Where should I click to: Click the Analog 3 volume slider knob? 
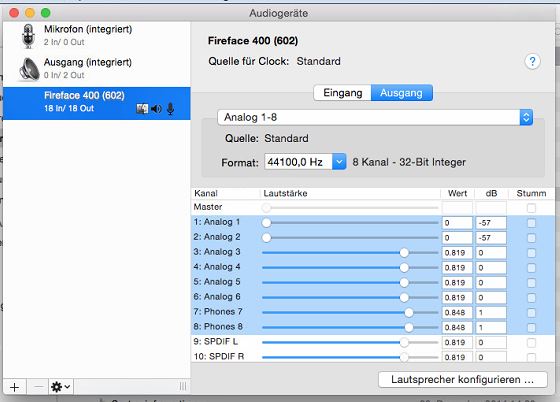(x=404, y=253)
